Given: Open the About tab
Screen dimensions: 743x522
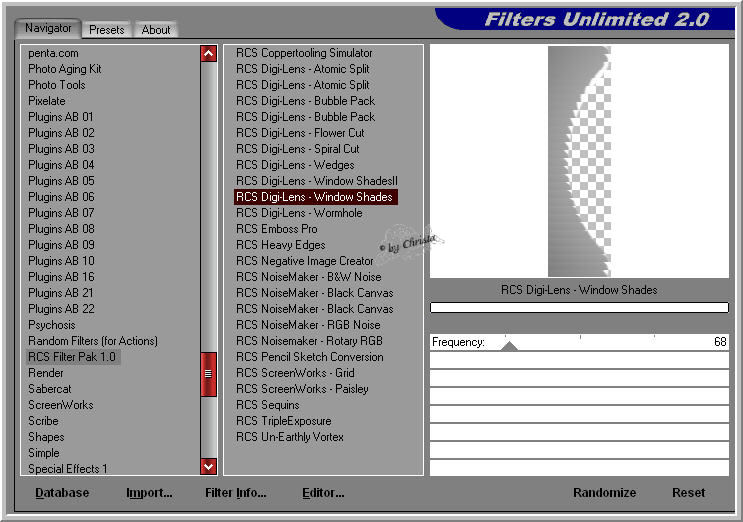Looking at the screenshot, I should pos(156,30).
